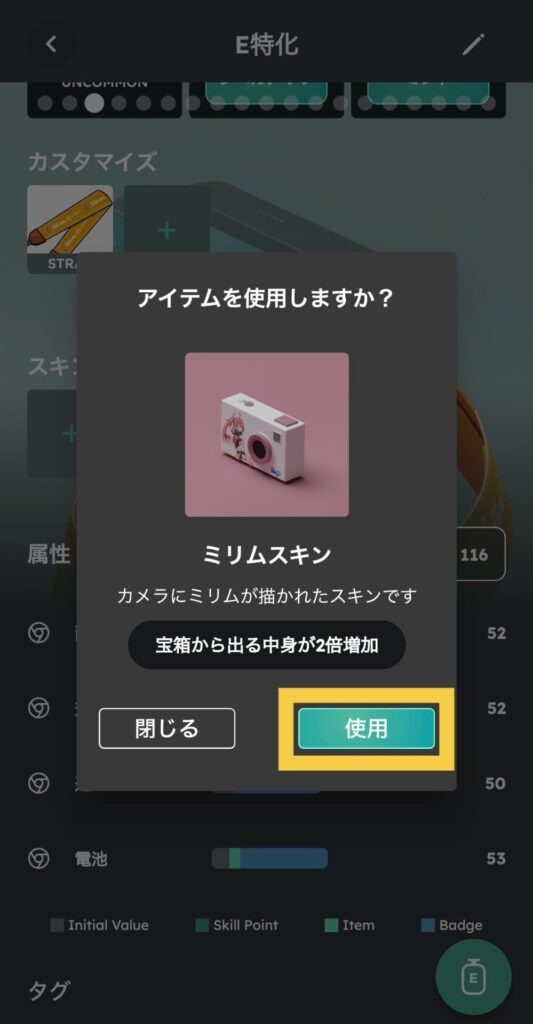
Task: Tap the ミリムスキン camera image
Action: click(x=266, y=435)
